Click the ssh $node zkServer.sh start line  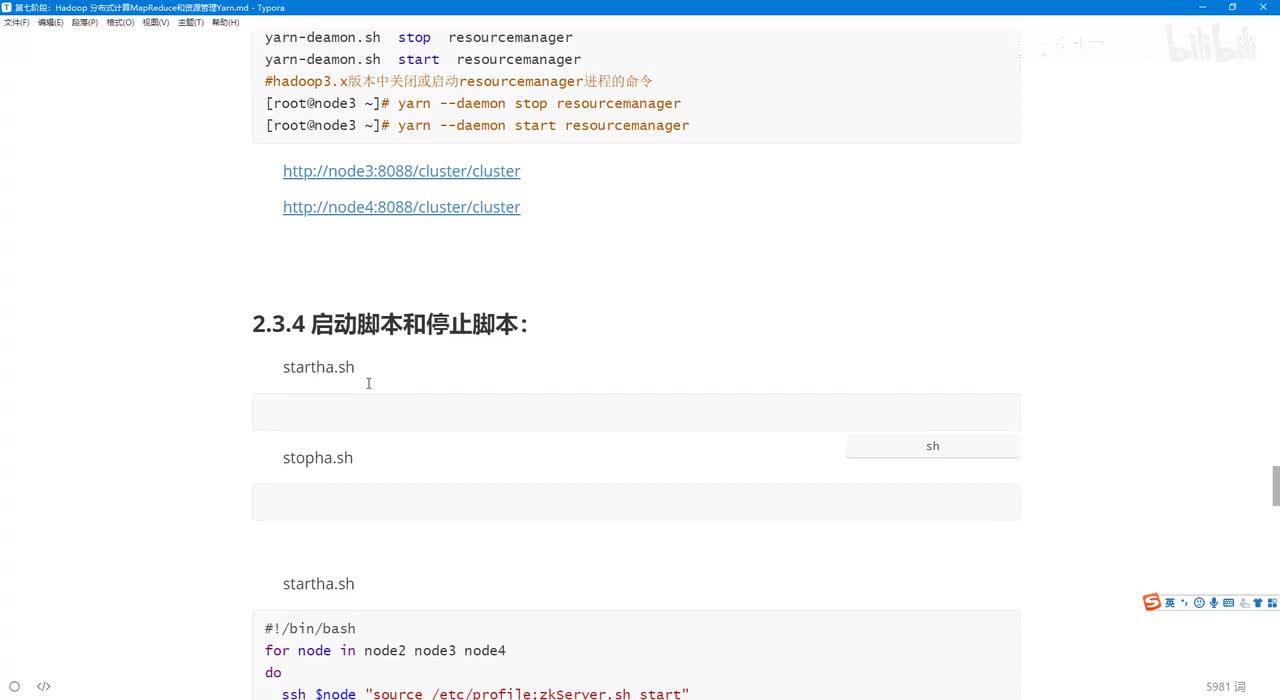point(485,694)
